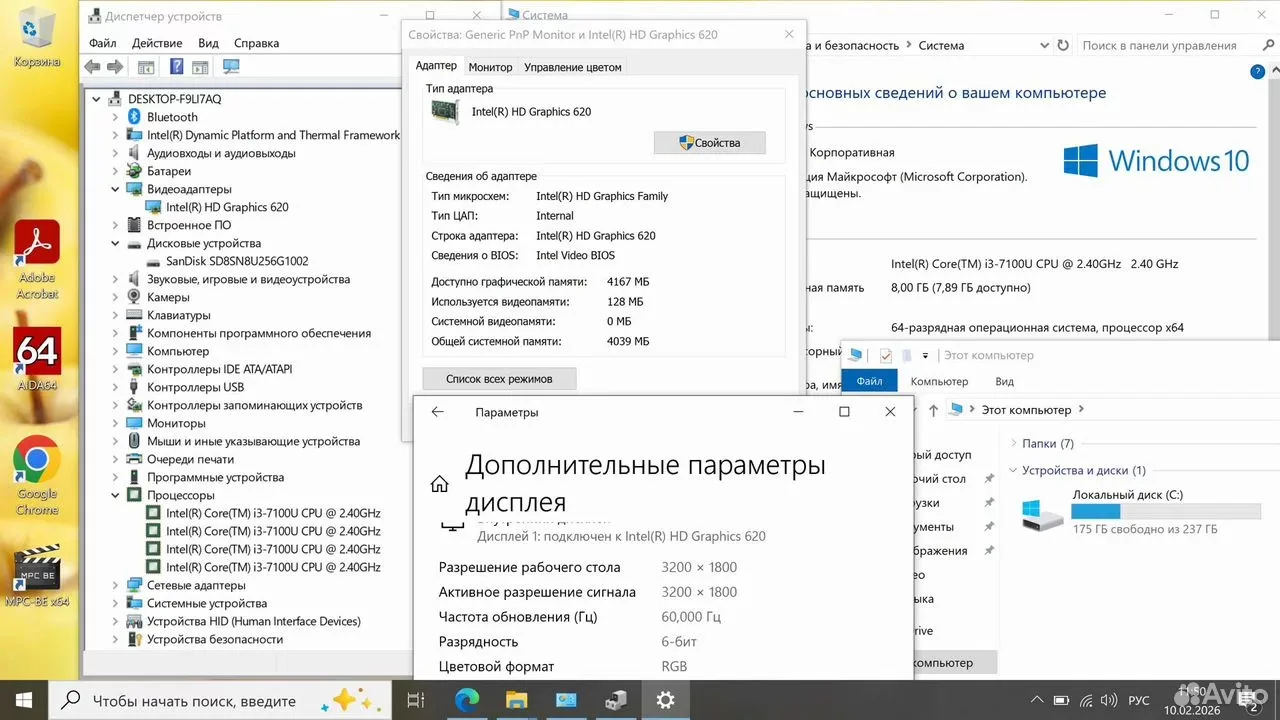Select Устройства безопасности in device tree

pos(215,639)
